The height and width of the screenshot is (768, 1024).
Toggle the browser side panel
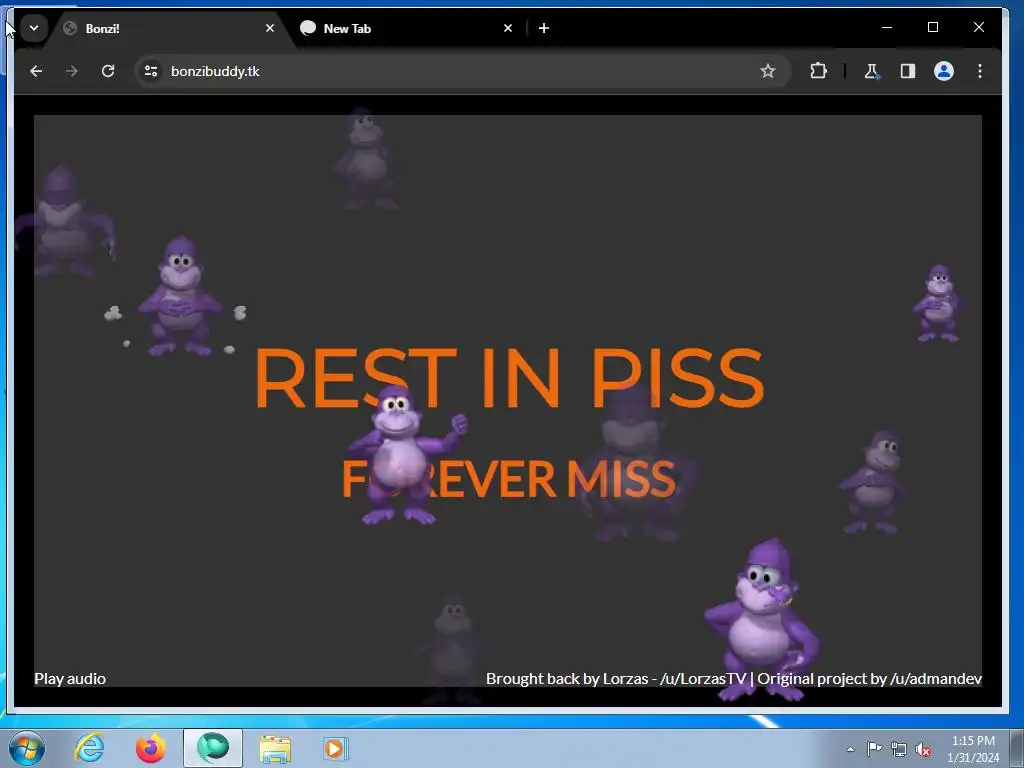click(x=908, y=71)
